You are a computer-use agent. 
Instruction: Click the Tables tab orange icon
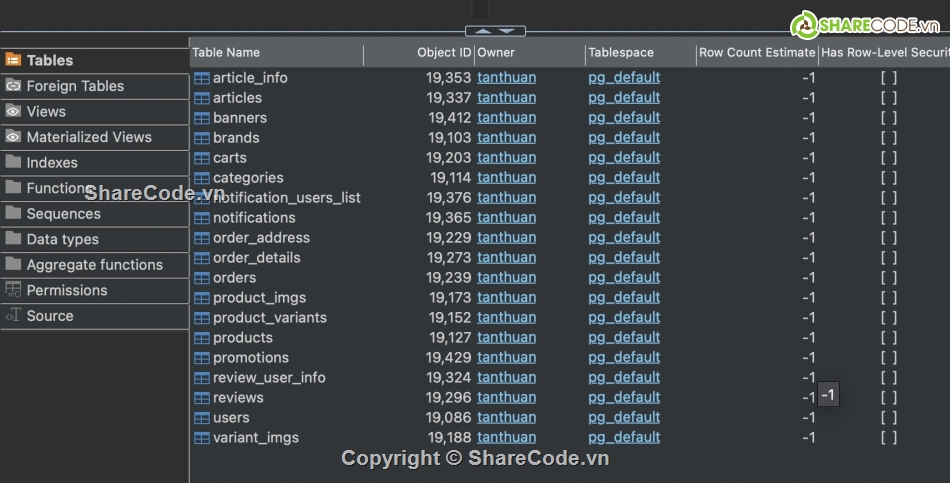click(x=13, y=59)
